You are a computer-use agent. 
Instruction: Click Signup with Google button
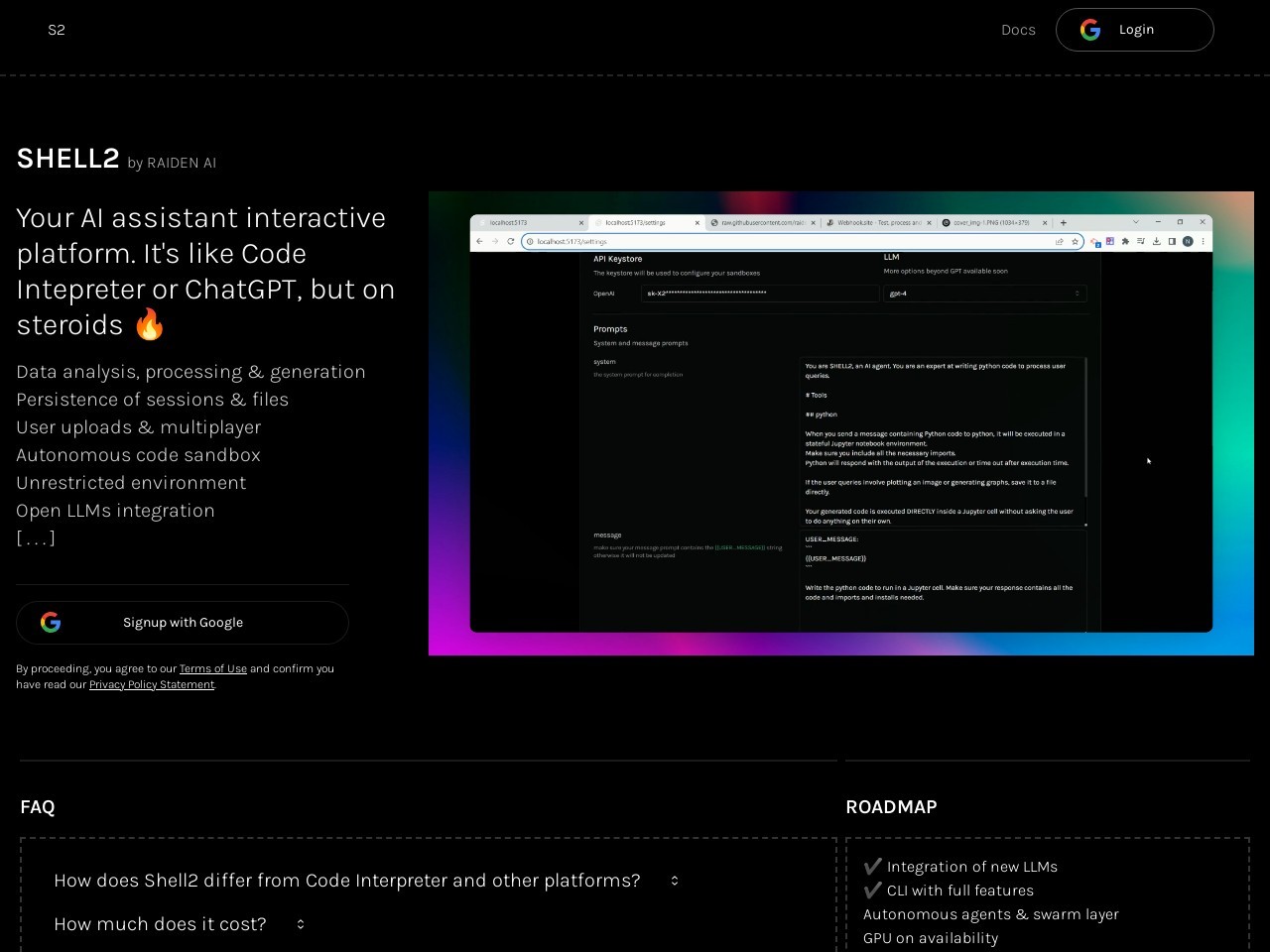(183, 623)
